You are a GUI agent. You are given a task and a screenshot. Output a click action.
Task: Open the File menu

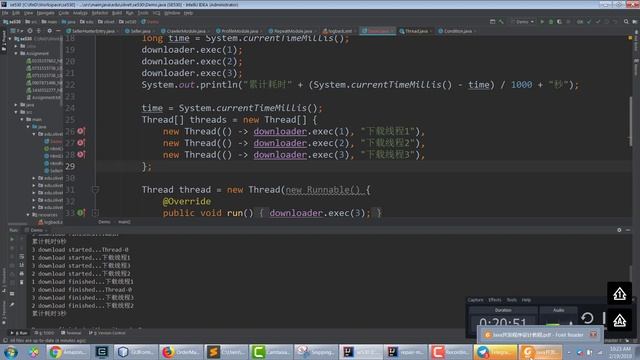pos(5,13)
